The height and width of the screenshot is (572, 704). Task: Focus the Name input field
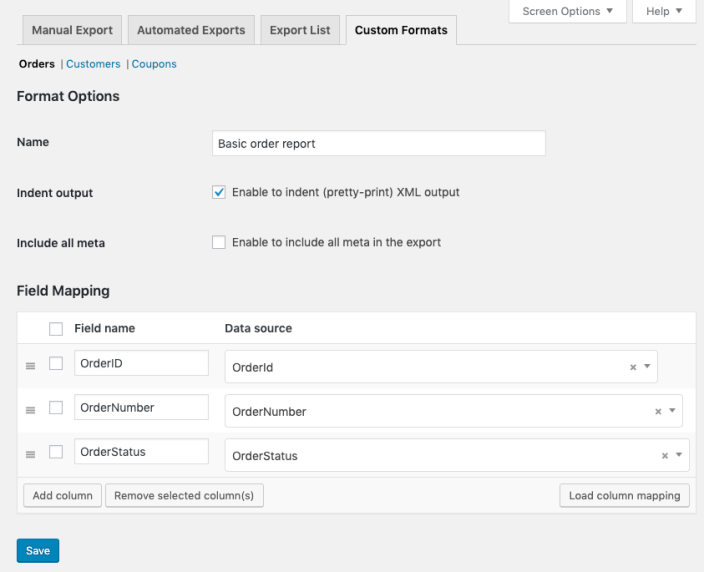click(x=379, y=143)
